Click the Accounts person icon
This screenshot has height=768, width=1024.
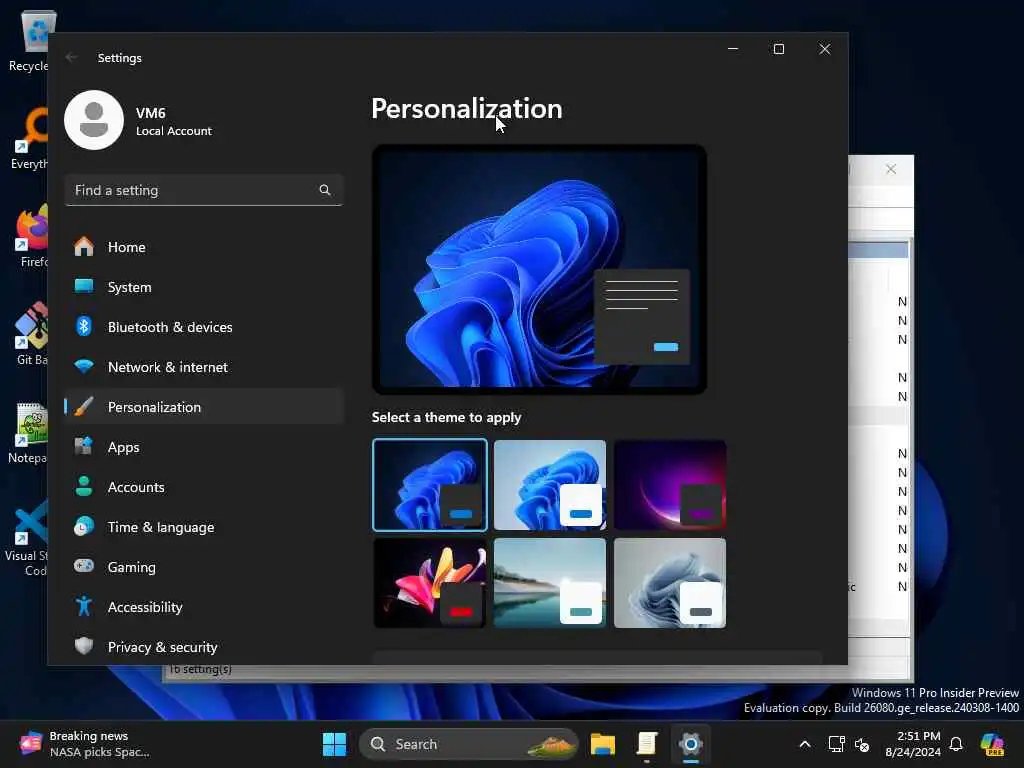(84, 487)
